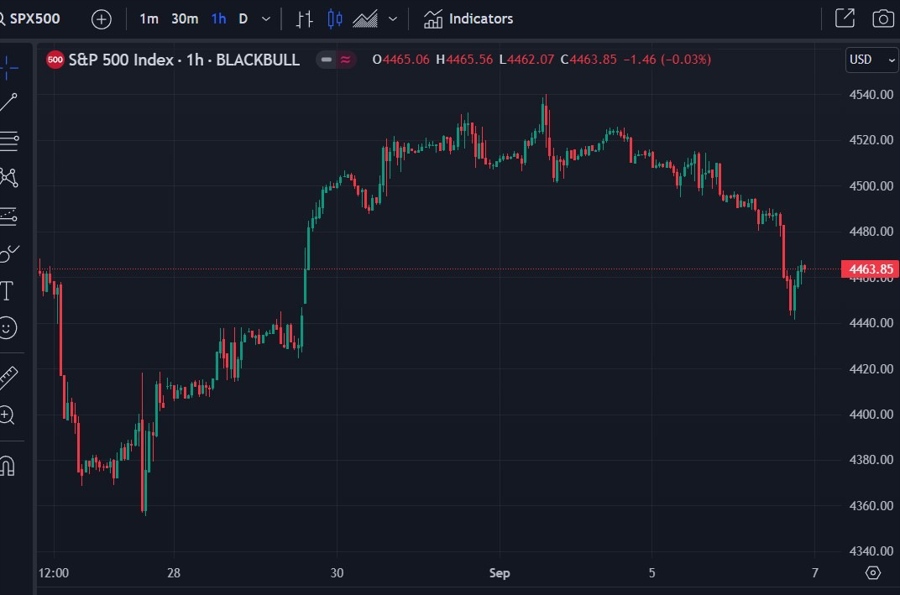Viewport: 900px width, 595px height.
Task: Toggle the magnet snapping mode
Action: pos(7,465)
